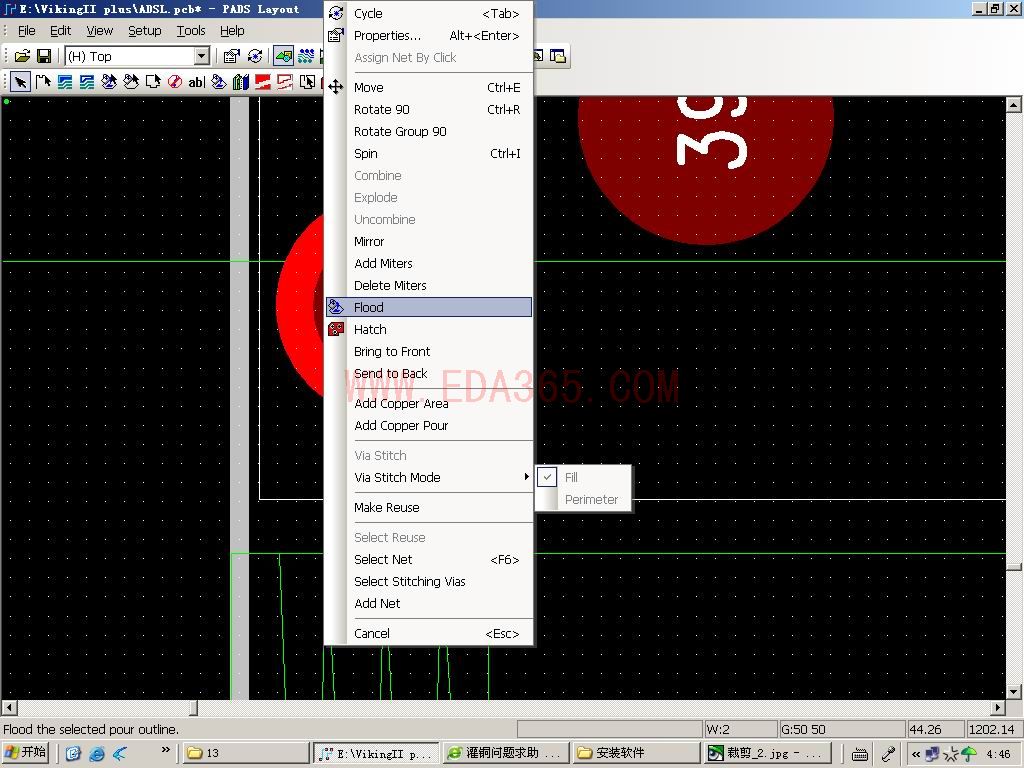This screenshot has width=1024, height=768.
Task: Open Properties icon in main toolbar
Action: [231, 56]
